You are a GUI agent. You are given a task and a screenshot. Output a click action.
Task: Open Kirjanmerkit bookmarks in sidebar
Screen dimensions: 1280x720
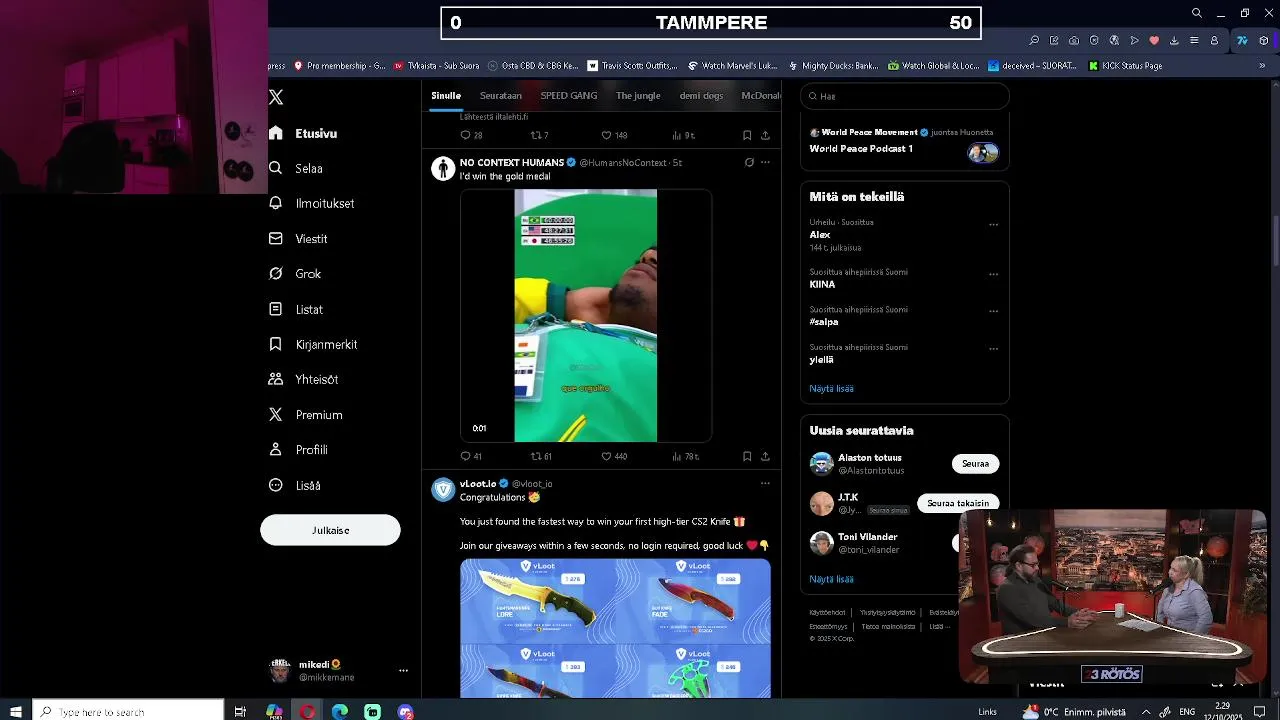pyautogui.click(x=313, y=344)
